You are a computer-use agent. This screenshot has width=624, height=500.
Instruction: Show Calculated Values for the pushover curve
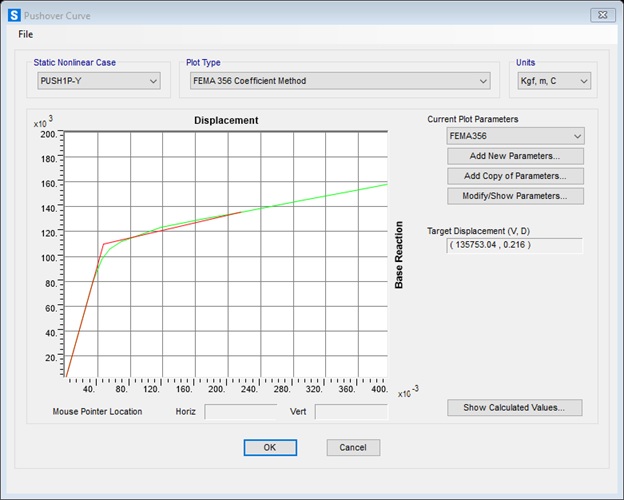[x=515, y=408]
